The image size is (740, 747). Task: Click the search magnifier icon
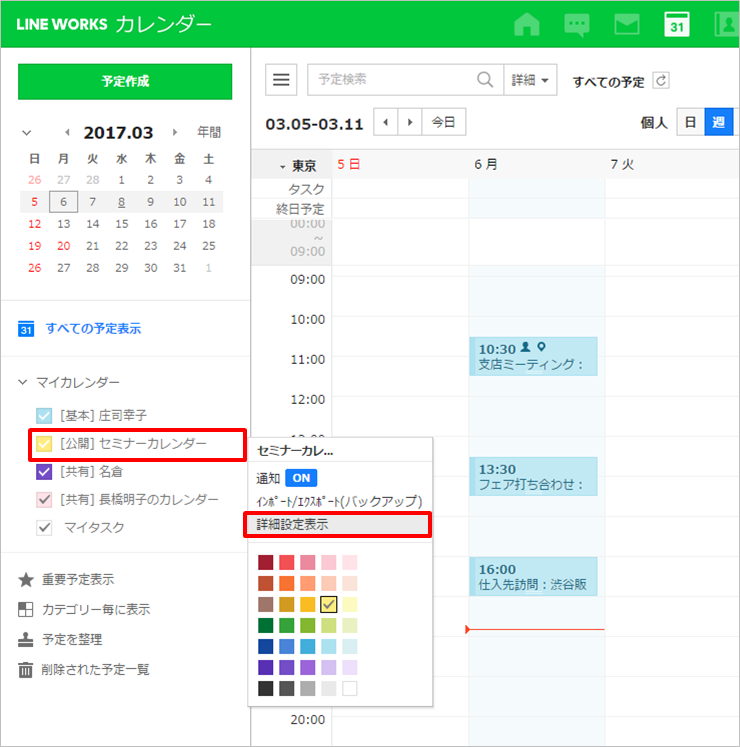coord(485,80)
